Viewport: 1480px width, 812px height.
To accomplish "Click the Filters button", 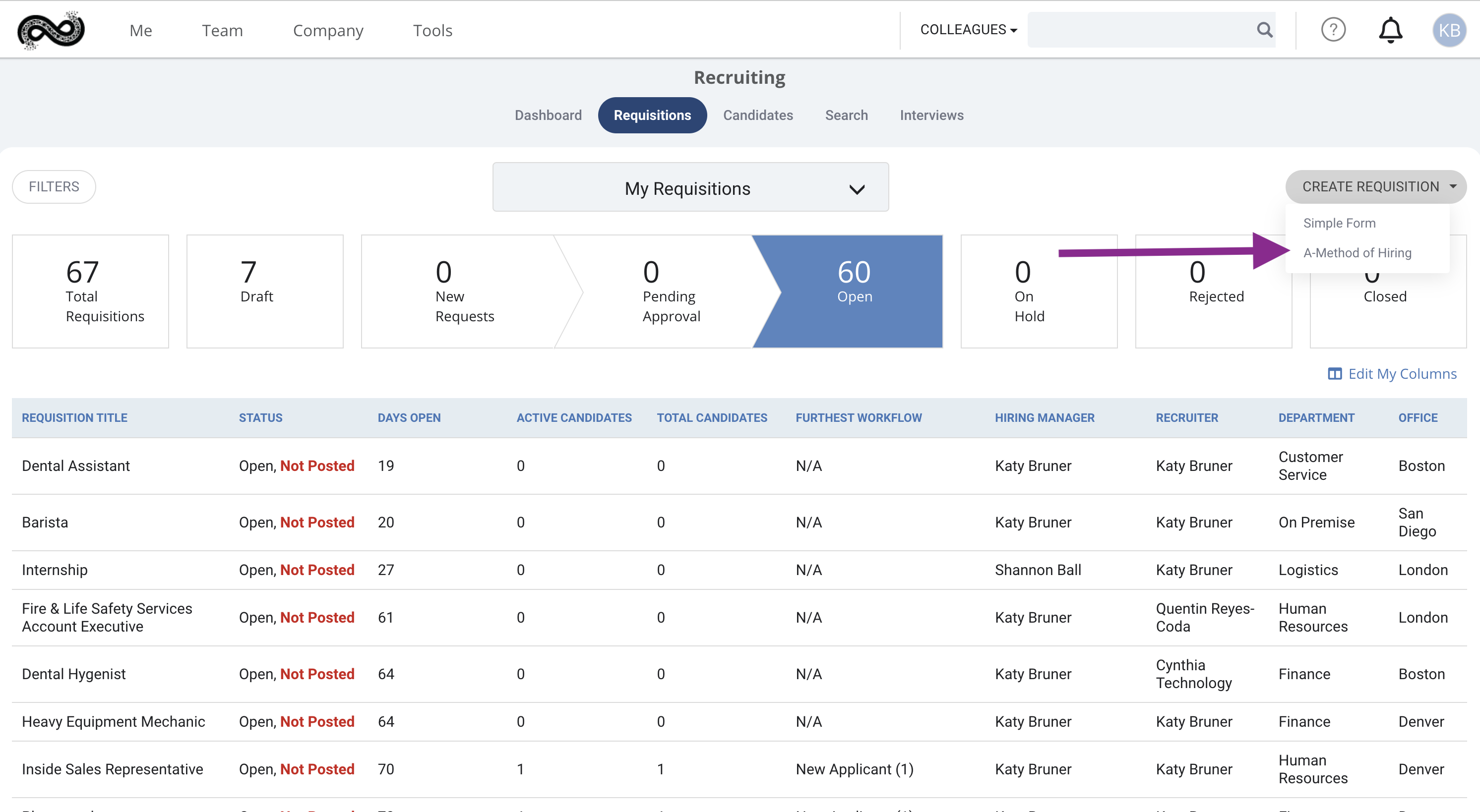I will (x=54, y=186).
